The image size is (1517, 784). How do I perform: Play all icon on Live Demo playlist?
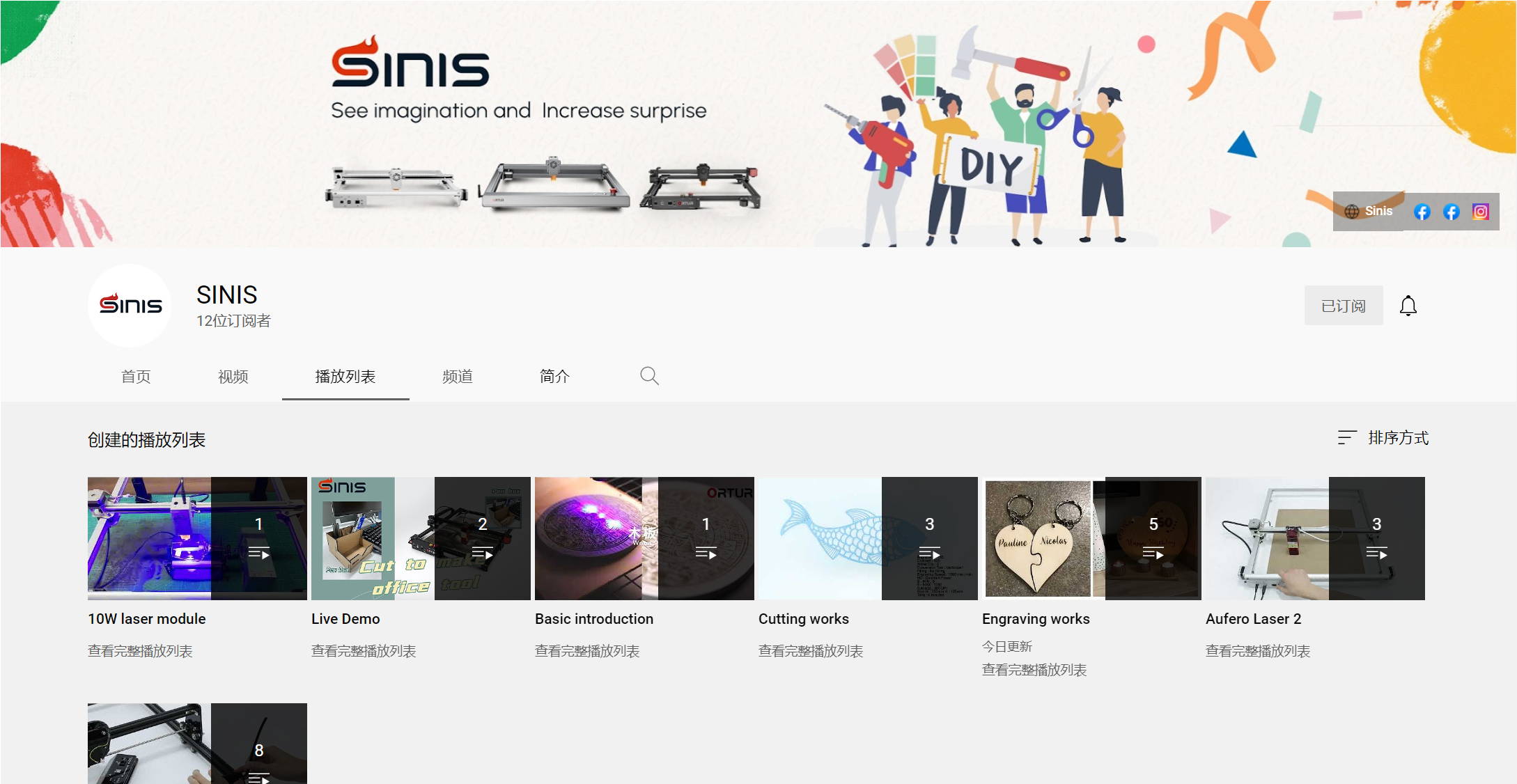click(x=482, y=554)
